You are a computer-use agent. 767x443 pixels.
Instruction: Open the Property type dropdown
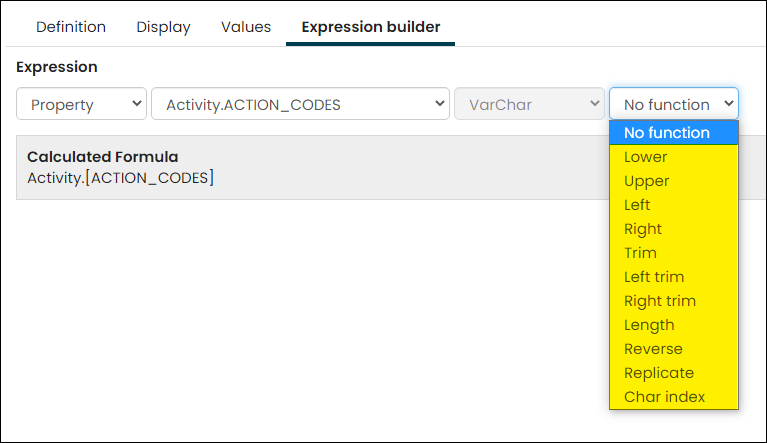pos(81,104)
